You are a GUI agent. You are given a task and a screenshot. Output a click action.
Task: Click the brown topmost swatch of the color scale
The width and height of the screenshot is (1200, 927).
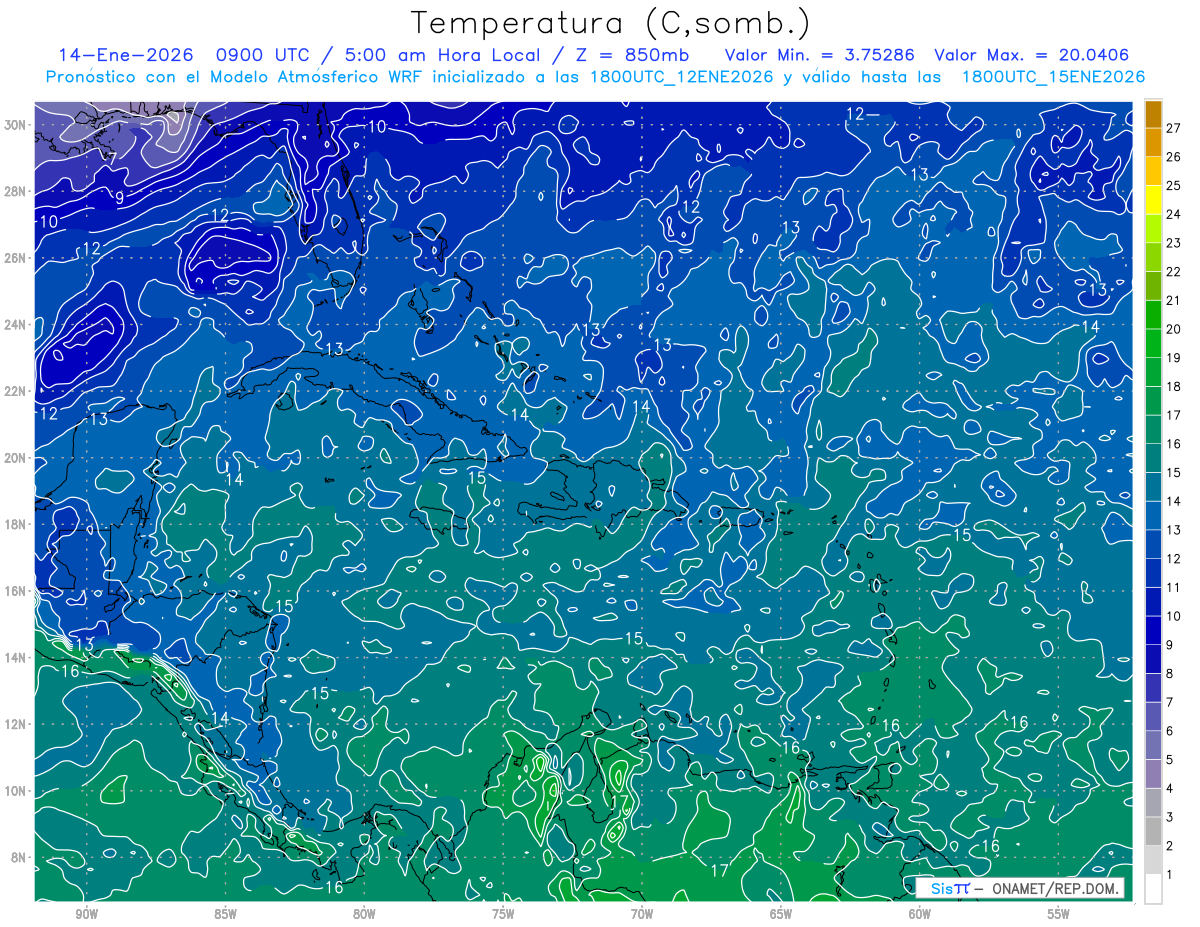tap(1153, 114)
